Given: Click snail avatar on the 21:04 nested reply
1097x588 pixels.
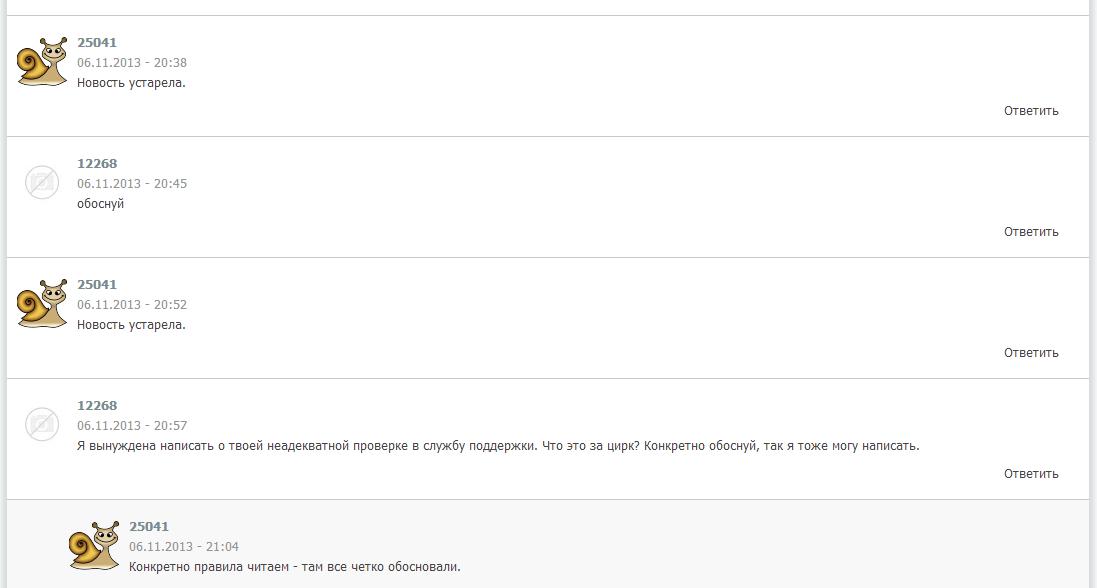Looking at the screenshot, I should coord(95,546).
